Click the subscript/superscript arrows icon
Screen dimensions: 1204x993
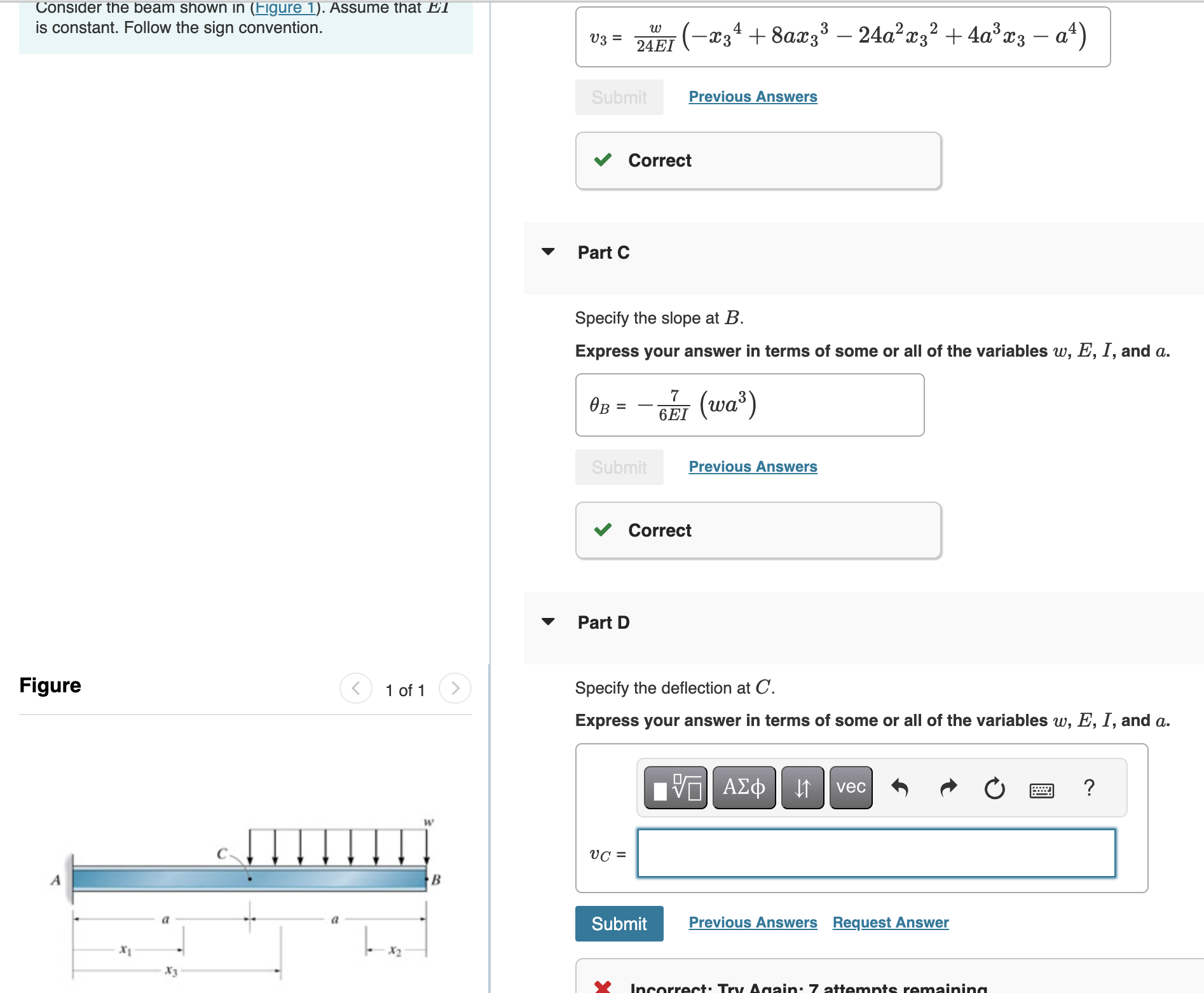802,788
